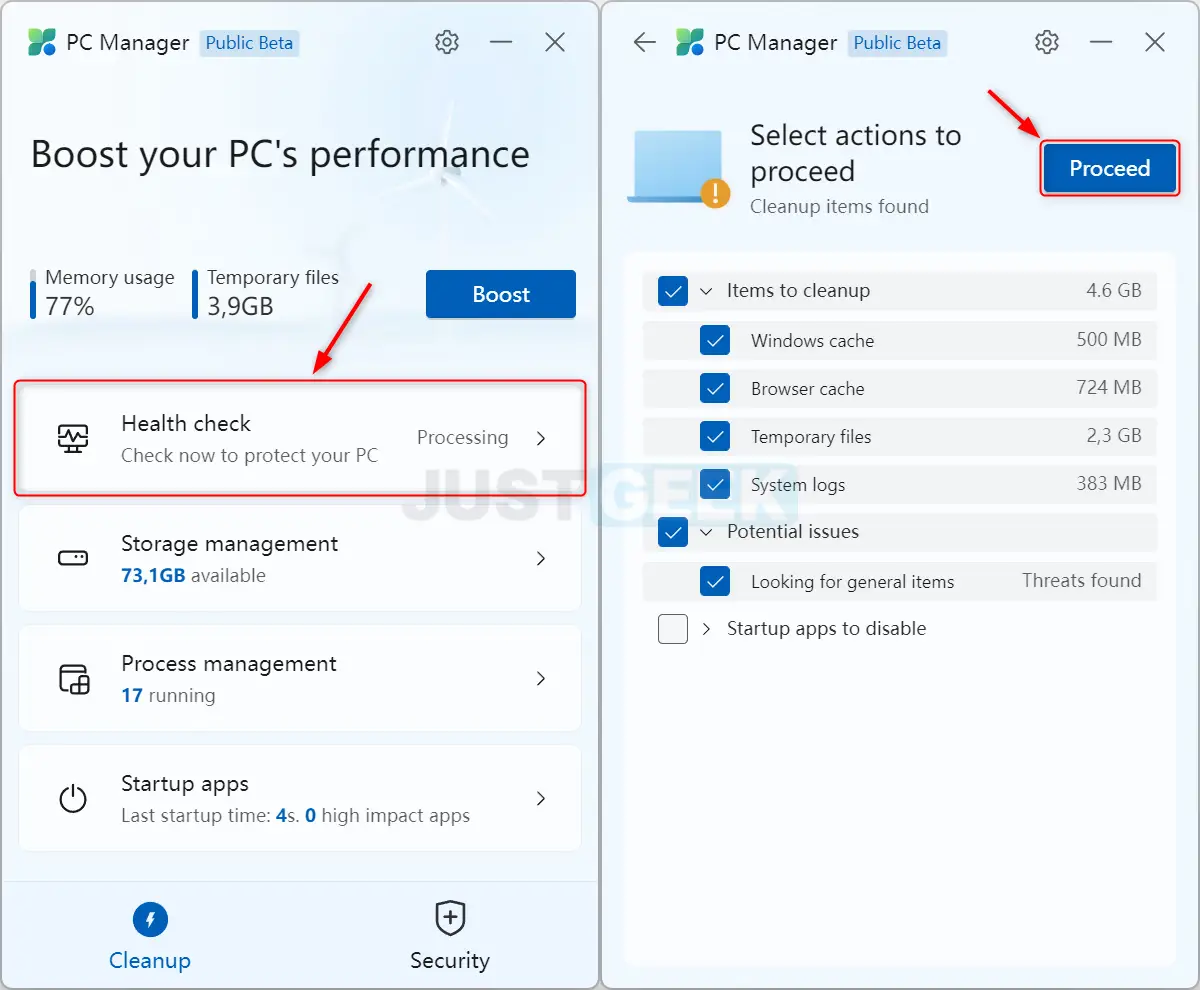The image size is (1200, 990).
Task: Click the Temporary files 3,9GB indicator
Action: (x=266, y=293)
